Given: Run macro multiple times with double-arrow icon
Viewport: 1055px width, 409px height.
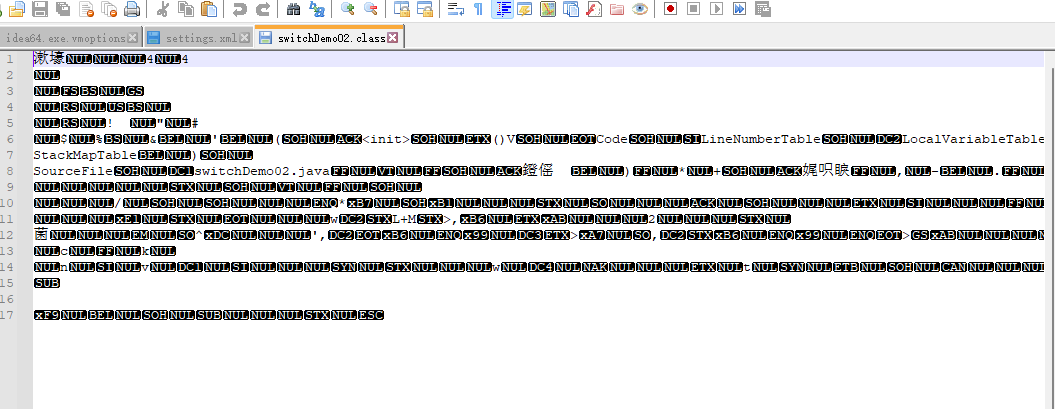Looking at the screenshot, I should (x=739, y=9).
